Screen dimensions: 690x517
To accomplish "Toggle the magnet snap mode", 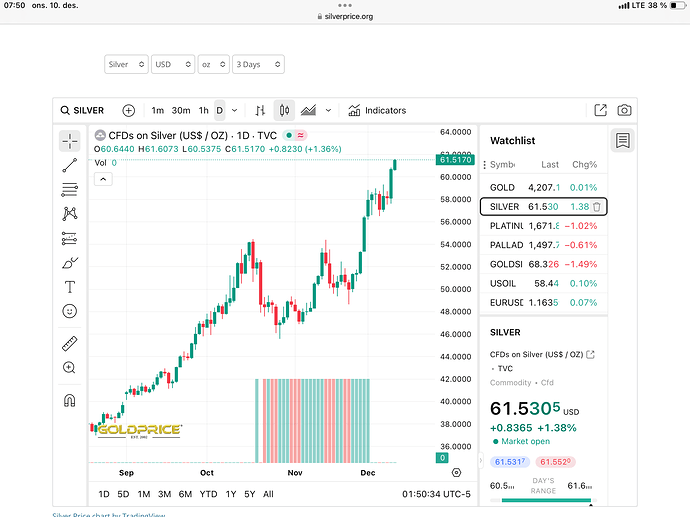I will (69, 401).
